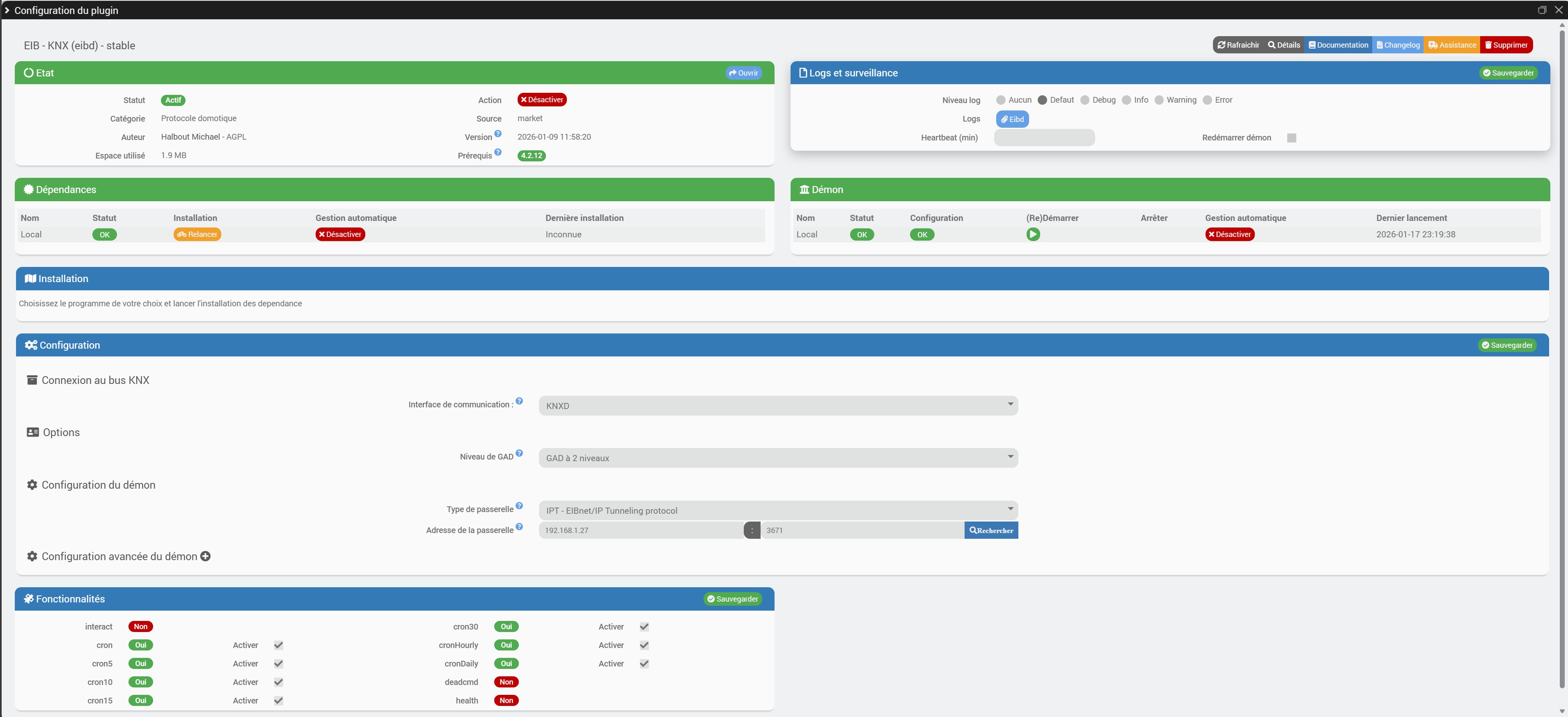Open Interface de communication KNXD dropdown
Screen dimensions: 1568x717
pos(778,406)
